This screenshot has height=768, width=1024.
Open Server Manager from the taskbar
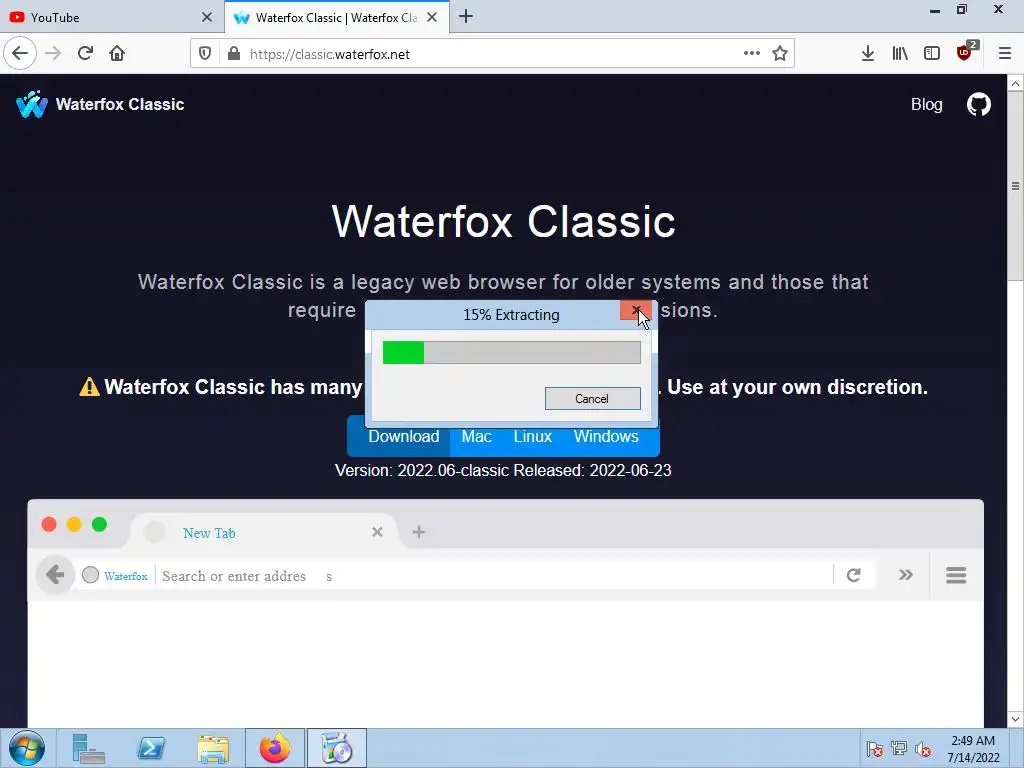tap(88, 748)
